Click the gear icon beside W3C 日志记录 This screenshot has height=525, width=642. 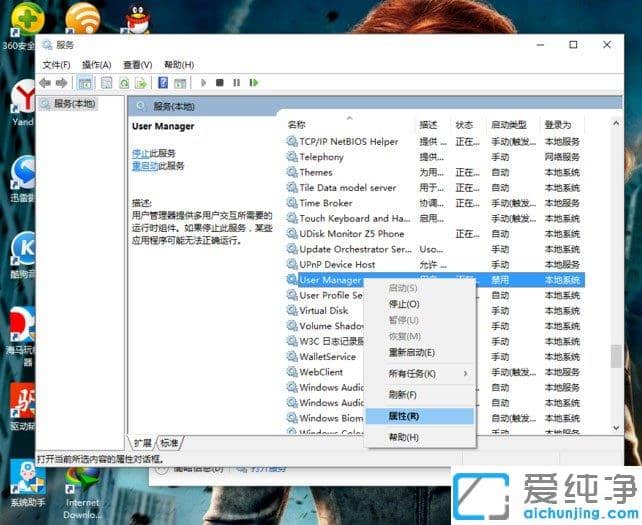(x=292, y=341)
